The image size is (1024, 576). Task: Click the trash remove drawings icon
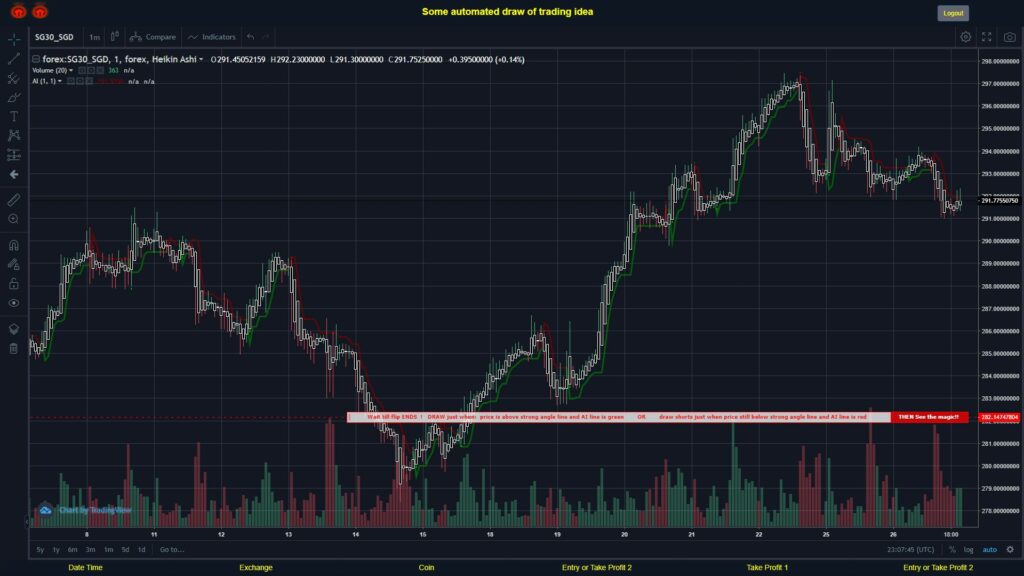(14, 349)
